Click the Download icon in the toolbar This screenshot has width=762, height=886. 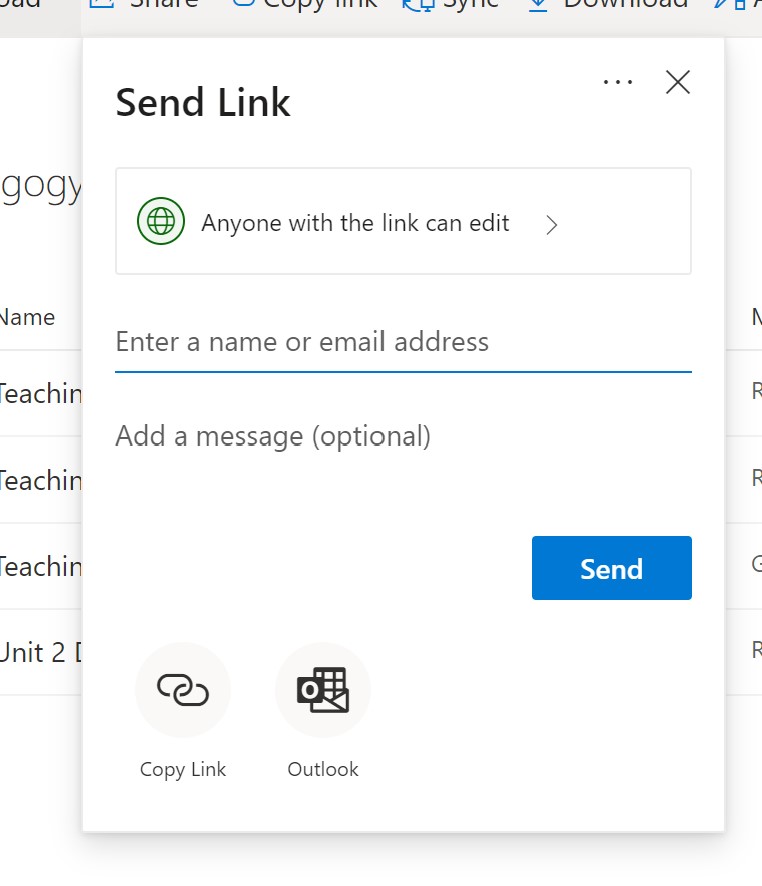point(538,5)
